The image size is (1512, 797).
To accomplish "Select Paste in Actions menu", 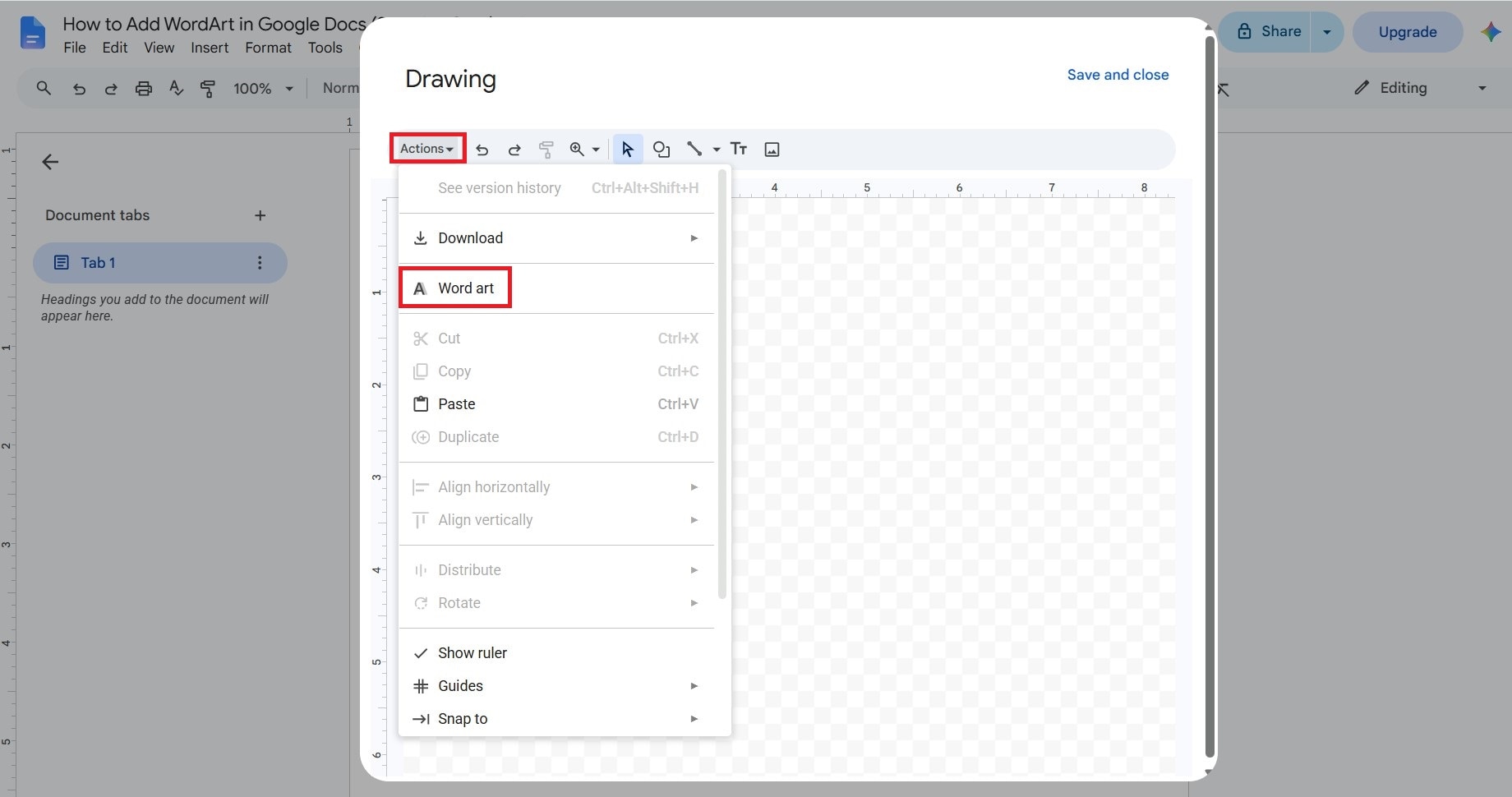I will coord(557,404).
